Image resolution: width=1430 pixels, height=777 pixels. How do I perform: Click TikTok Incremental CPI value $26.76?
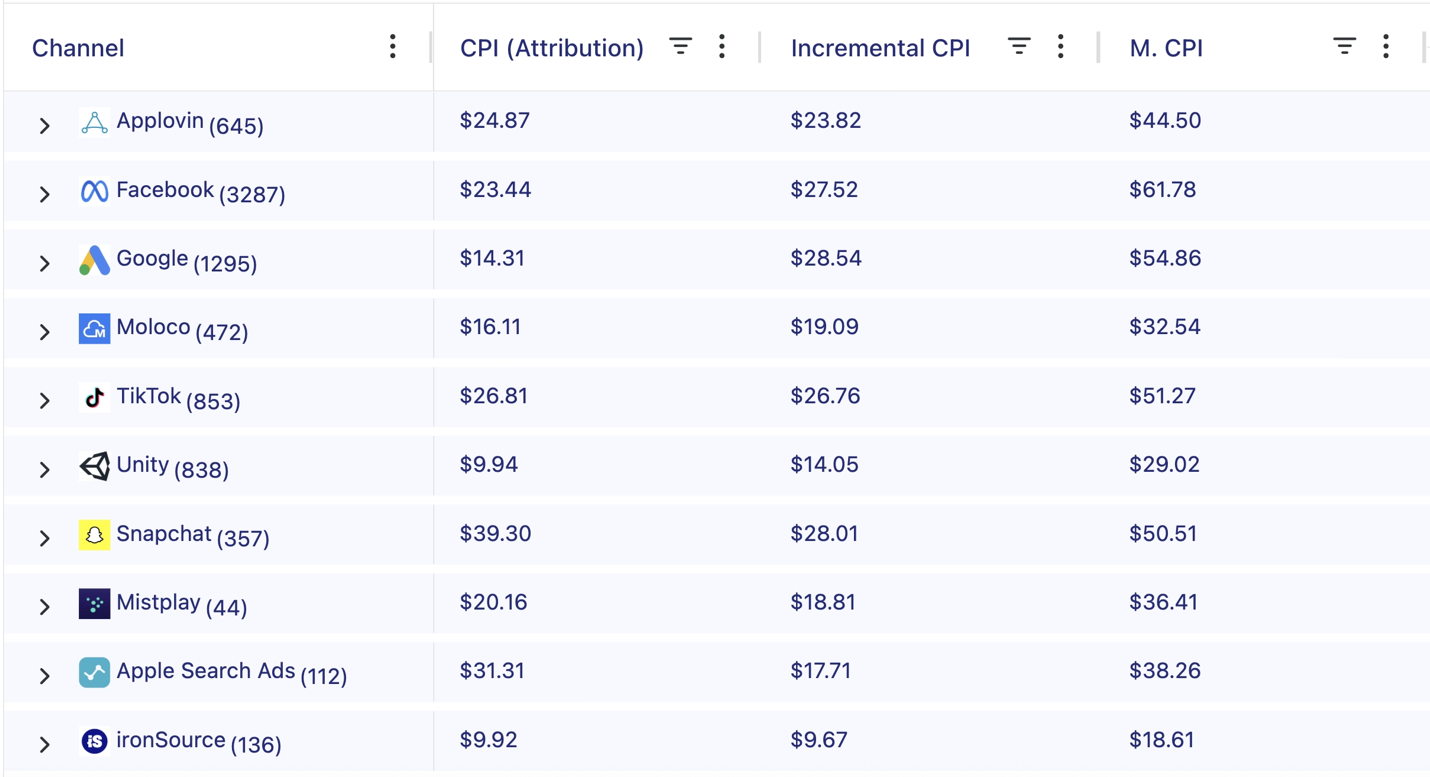(x=826, y=396)
